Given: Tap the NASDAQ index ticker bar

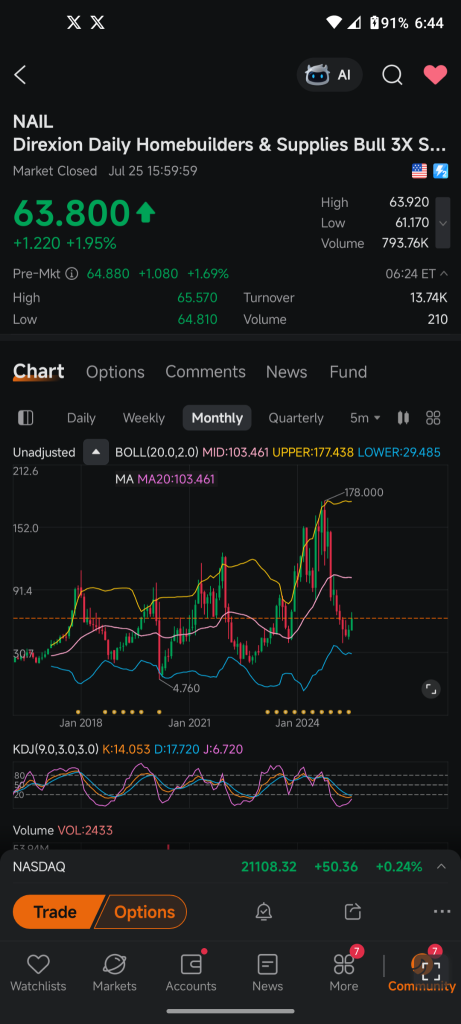Looking at the screenshot, I should (230, 867).
